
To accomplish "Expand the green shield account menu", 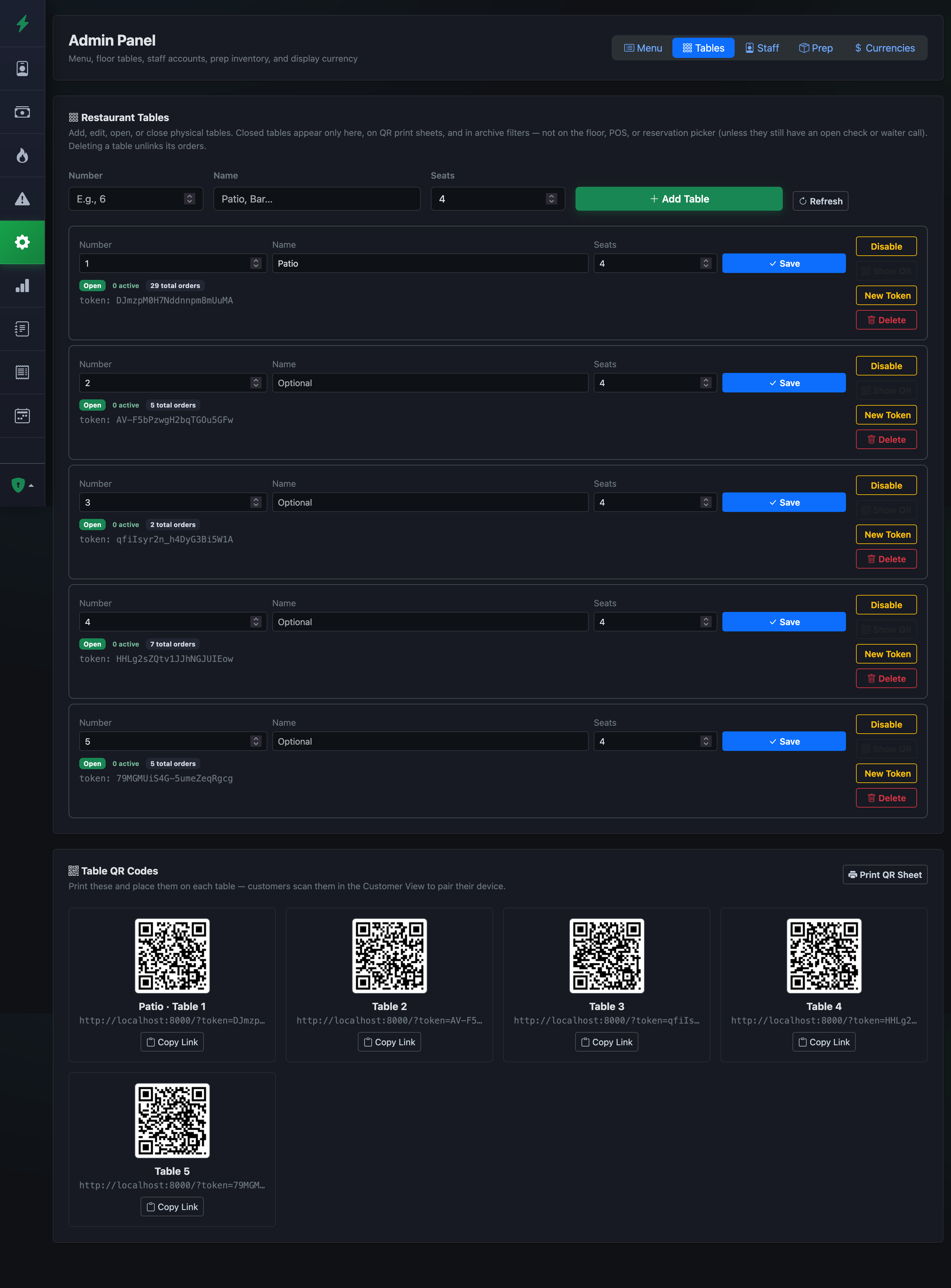I will [22, 485].
